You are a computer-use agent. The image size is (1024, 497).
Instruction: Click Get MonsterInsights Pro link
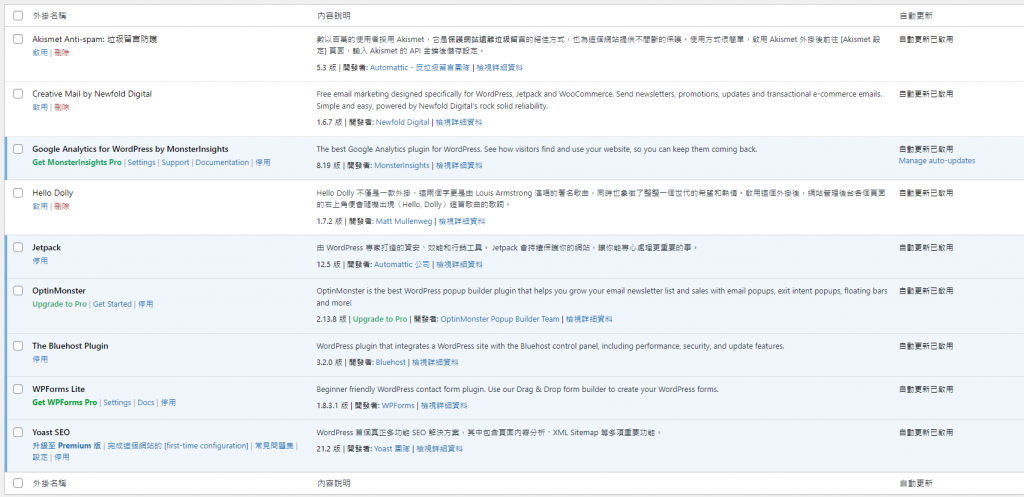point(76,163)
